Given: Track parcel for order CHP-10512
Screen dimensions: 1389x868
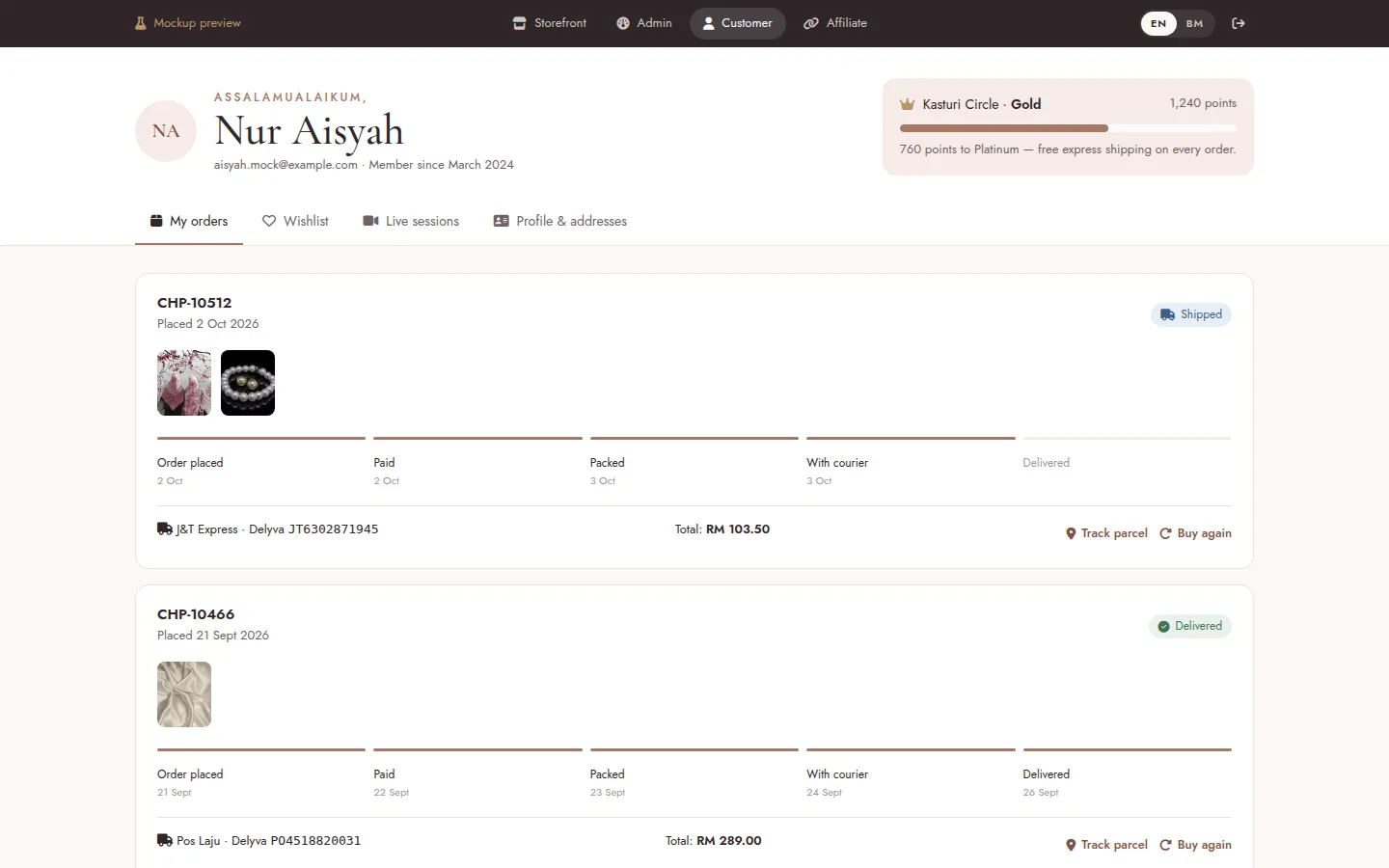Looking at the screenshot, I should [x=1106, y=533].
